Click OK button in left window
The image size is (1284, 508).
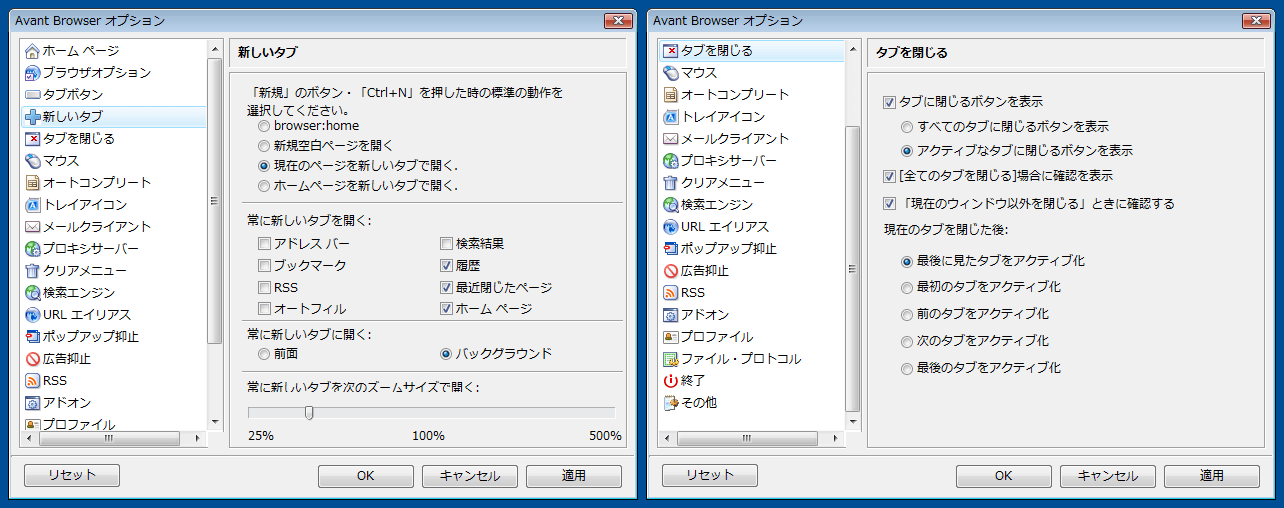click(x=366, y=476)
